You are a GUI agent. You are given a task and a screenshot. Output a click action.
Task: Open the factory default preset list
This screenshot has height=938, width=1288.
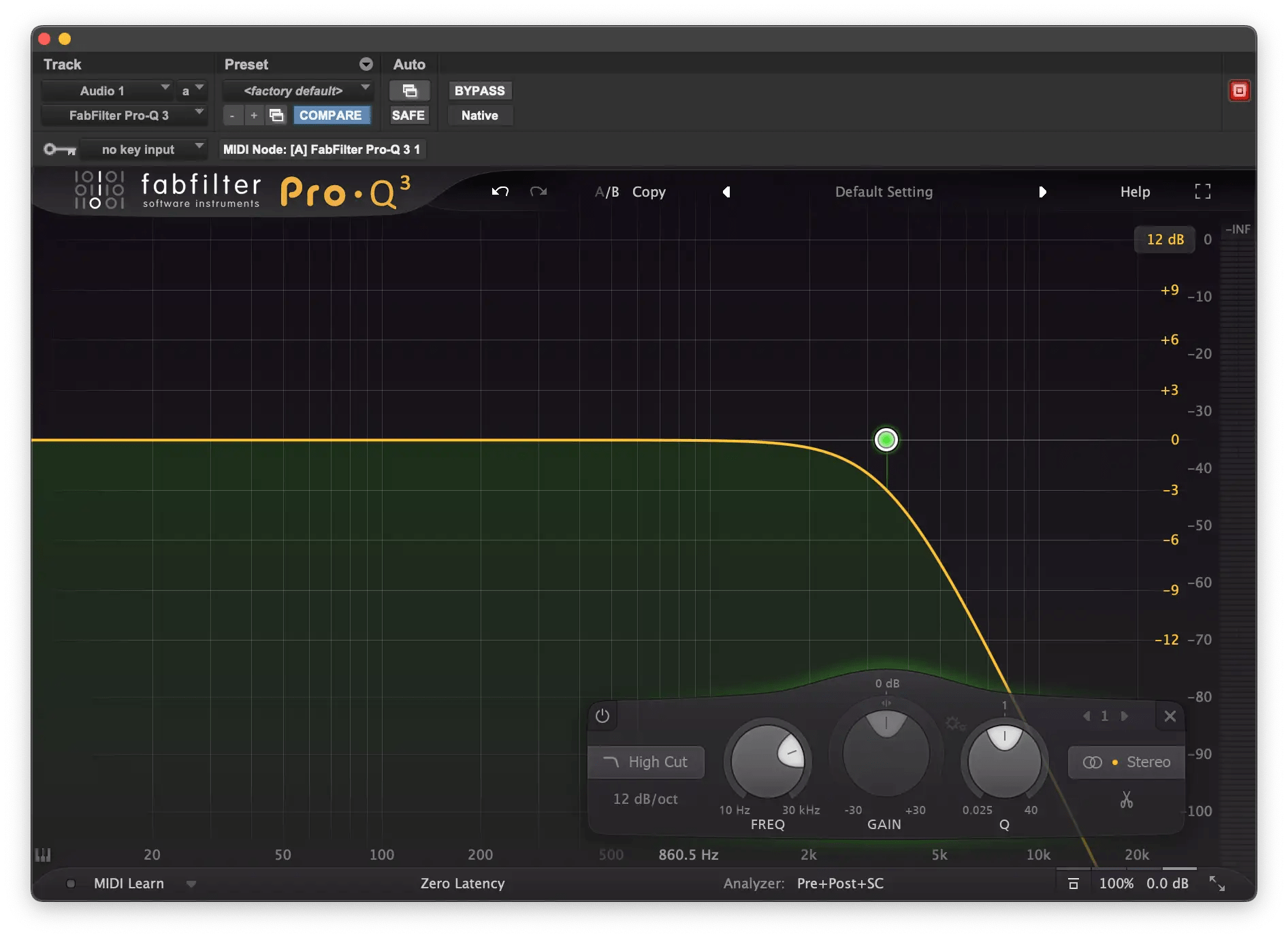[x=298, y=91]
